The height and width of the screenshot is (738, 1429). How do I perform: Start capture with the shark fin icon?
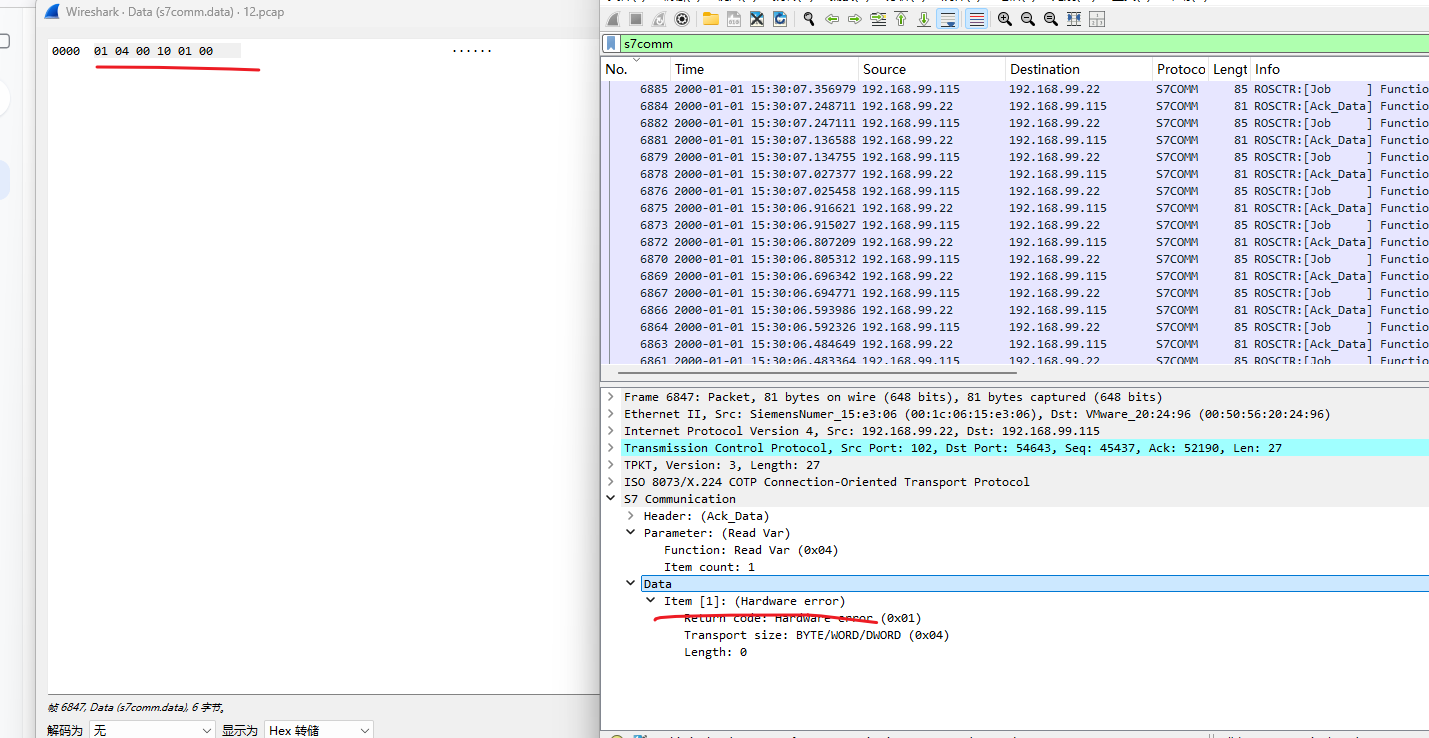coord(613,19)
